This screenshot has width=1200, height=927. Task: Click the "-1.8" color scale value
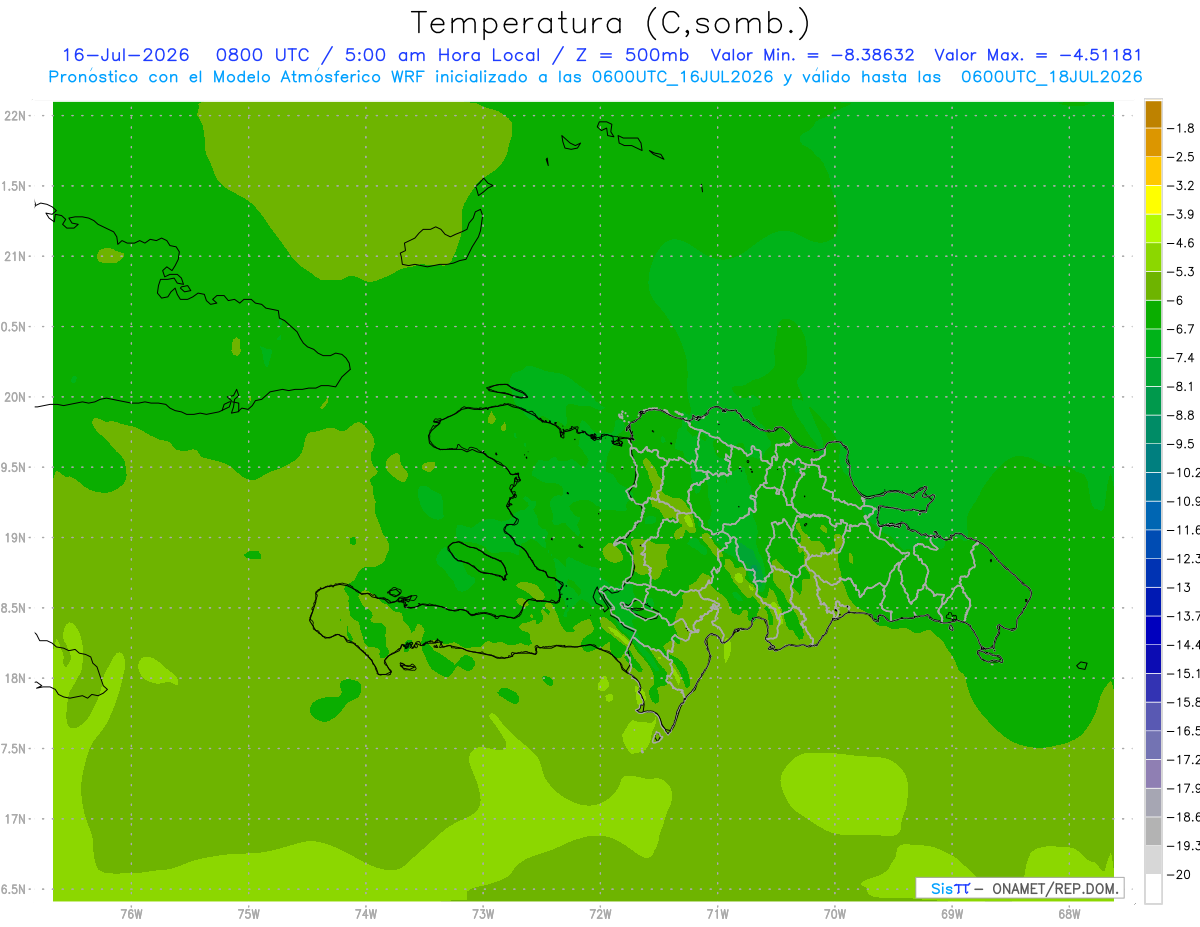pyautogui.click(x=1181, y=128)
